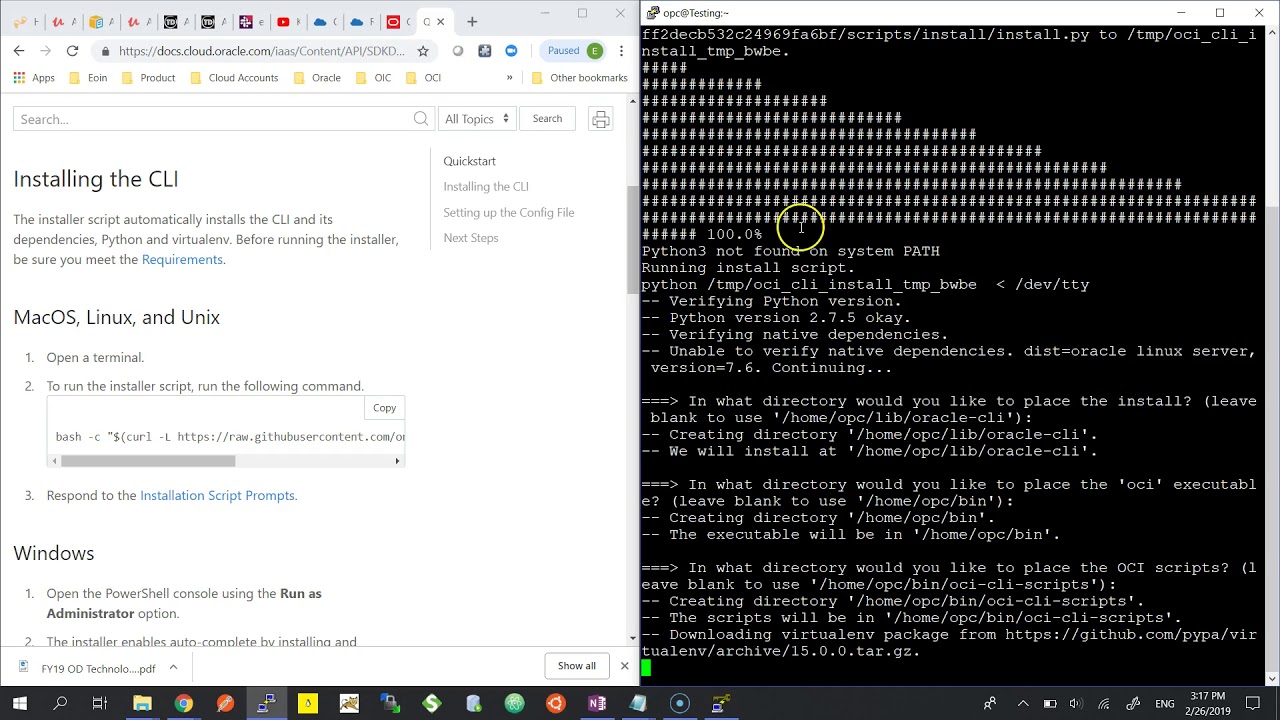Viewport: 1280px width, 720px height.
Task: Jump to the Next Steps section
Action: tap(471, 238)
